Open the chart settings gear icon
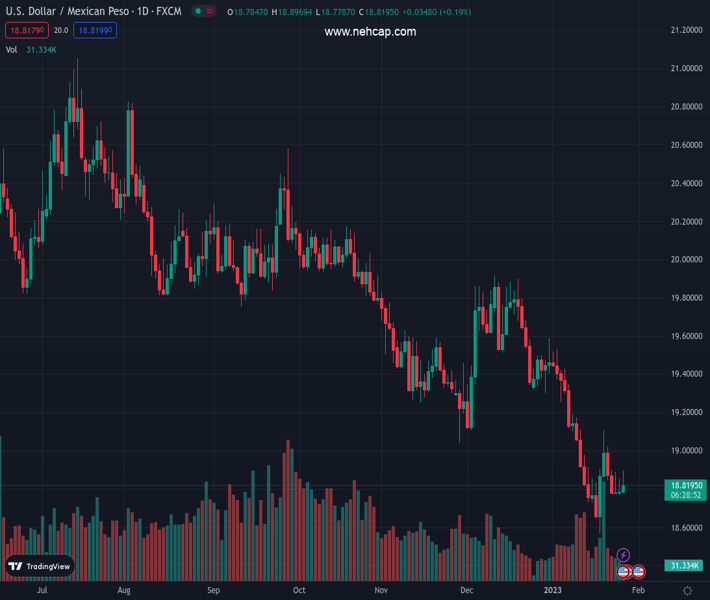Image resolution: width=710 pixels, height=600 pixels. [x=687, y=591]
